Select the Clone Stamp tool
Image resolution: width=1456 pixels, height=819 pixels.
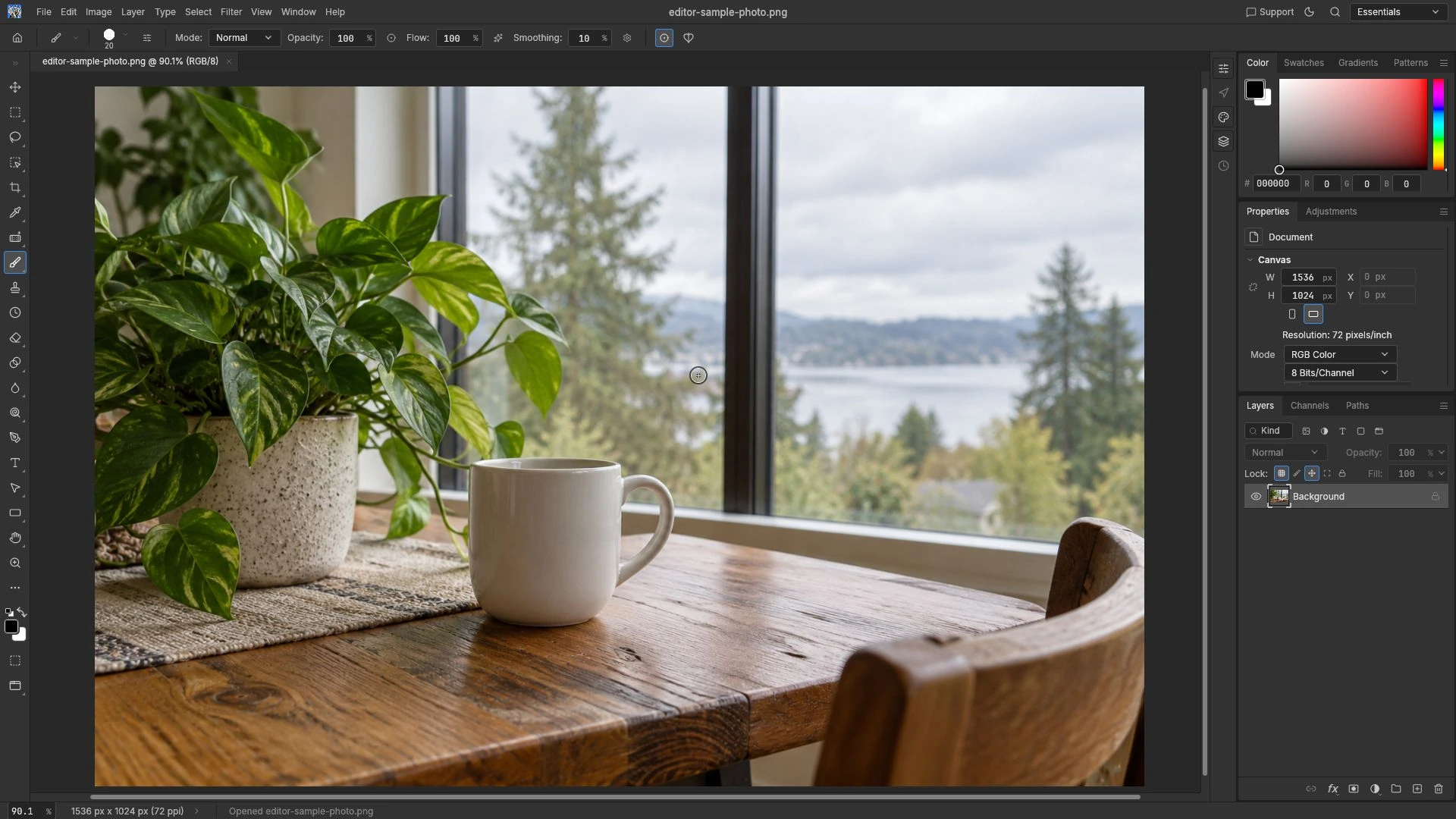tap(15, 288)
